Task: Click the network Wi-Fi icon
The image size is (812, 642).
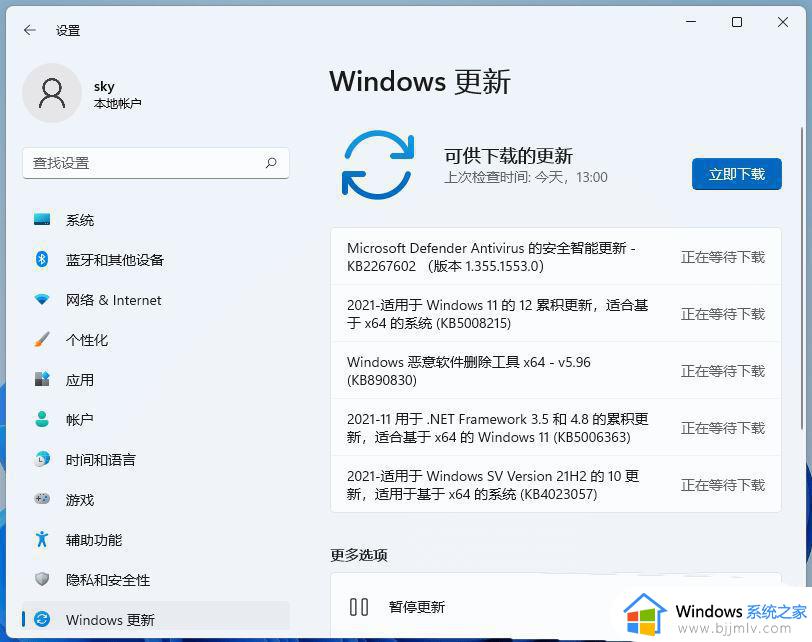Action: click(42, 299)
